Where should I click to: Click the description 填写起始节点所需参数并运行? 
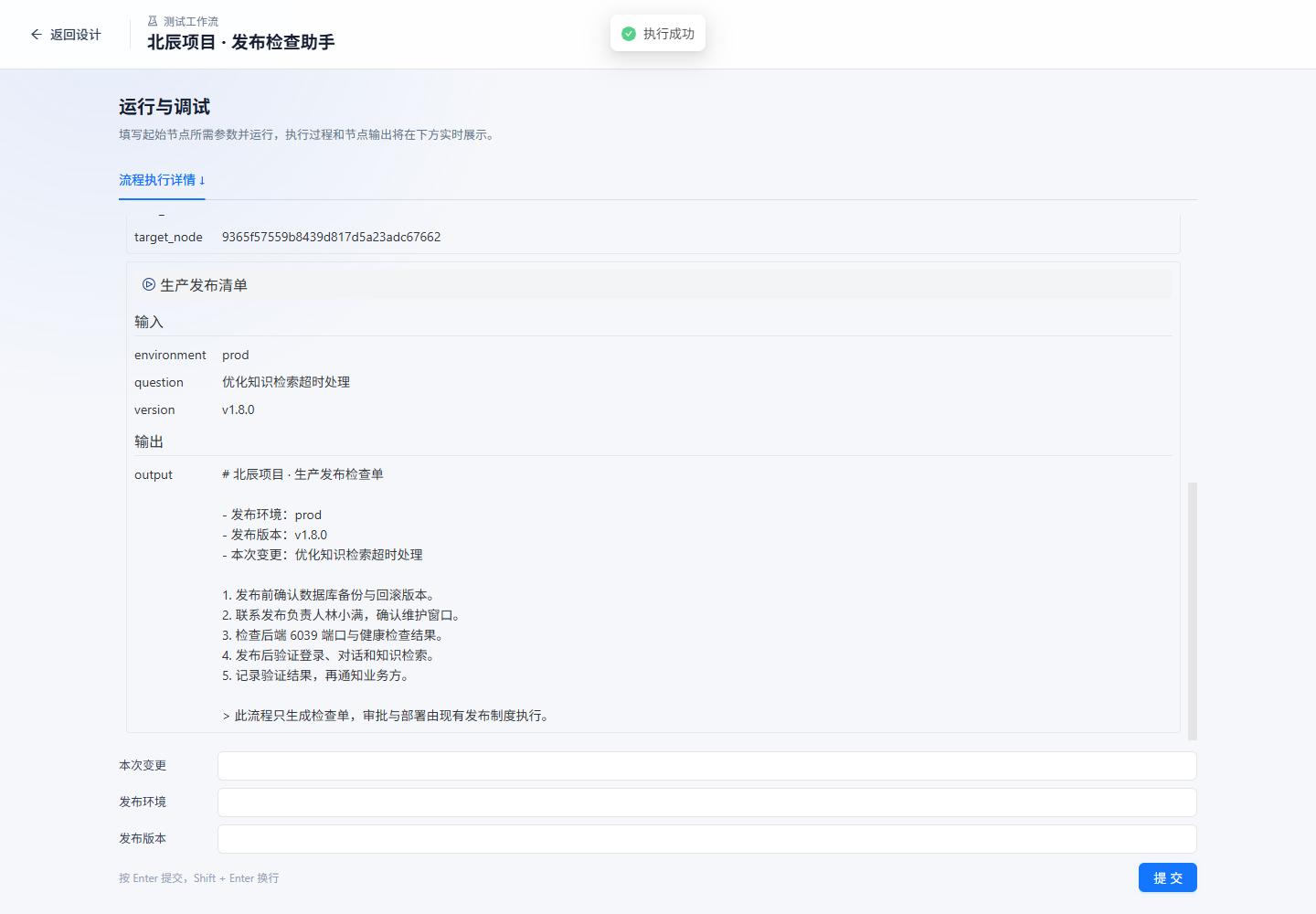[x=308, y=135]
